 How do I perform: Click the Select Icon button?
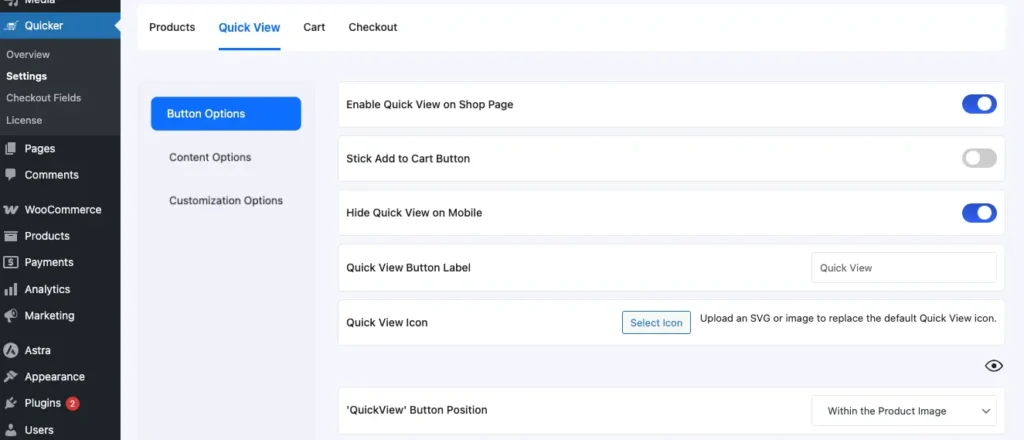click(656, 323)
